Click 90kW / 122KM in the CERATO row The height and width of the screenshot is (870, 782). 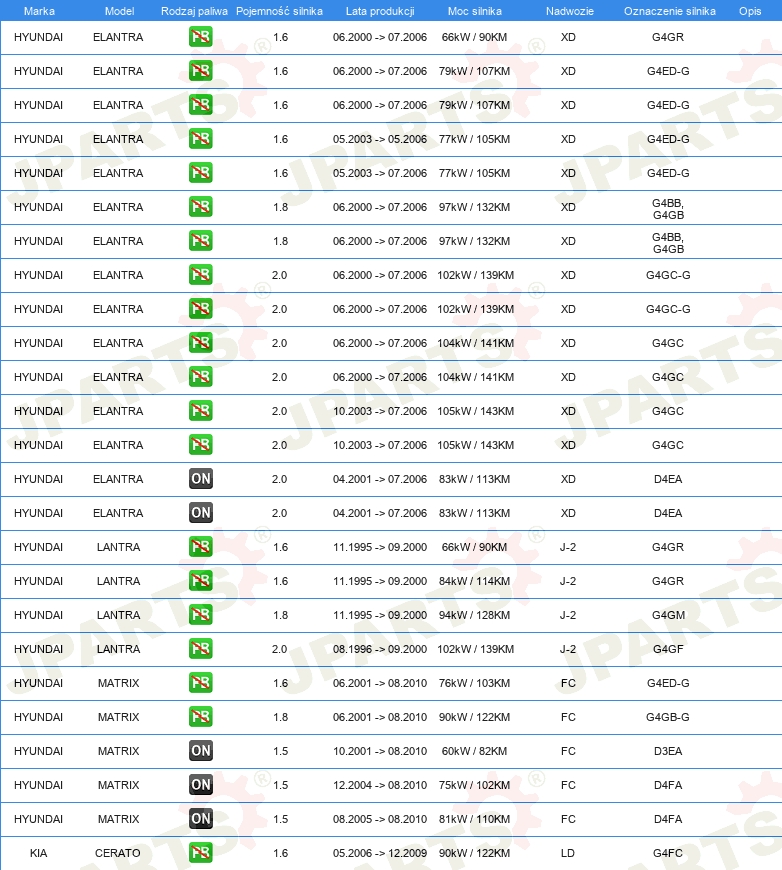475,853
